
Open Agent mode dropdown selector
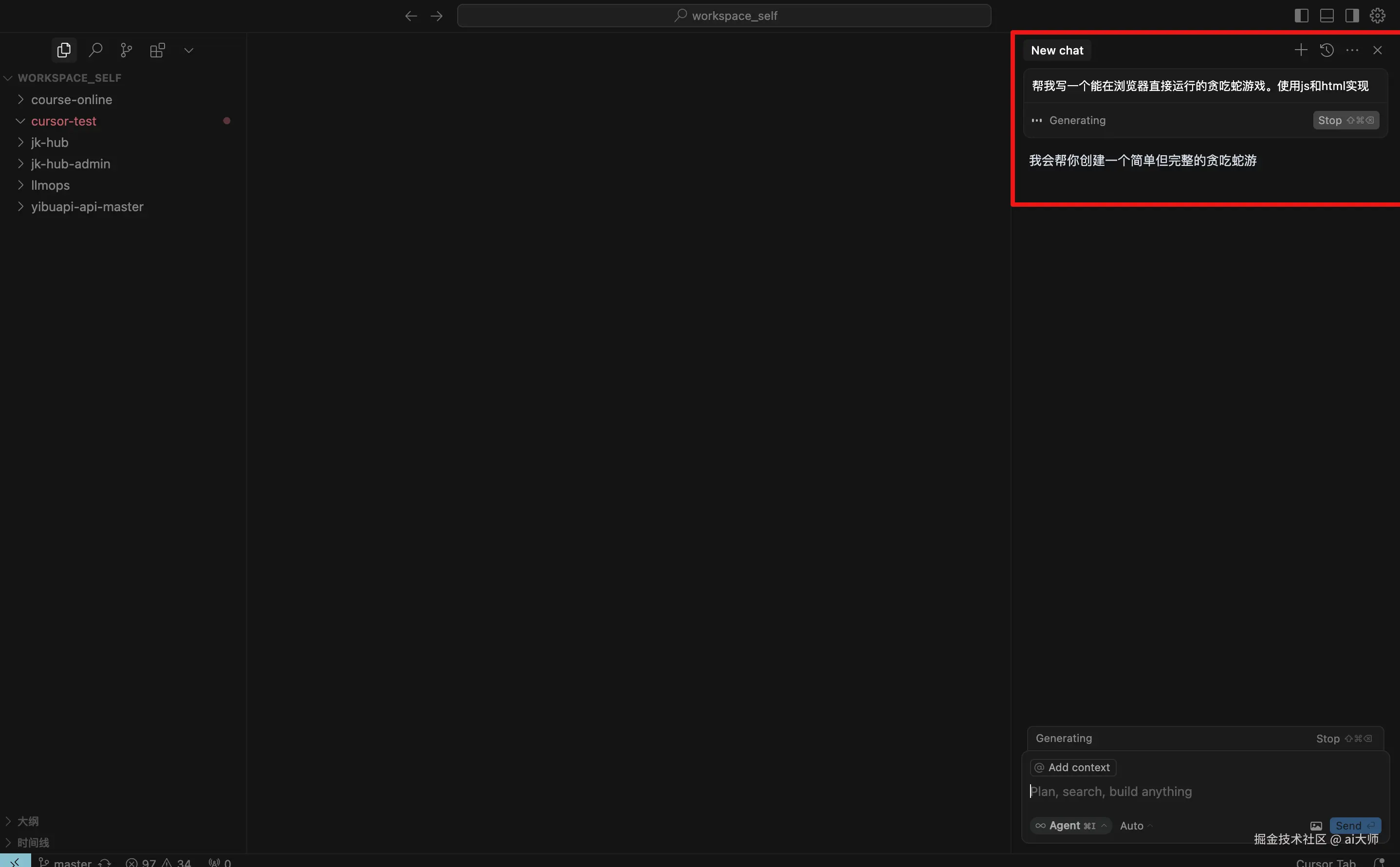[x=1070, y=826]
